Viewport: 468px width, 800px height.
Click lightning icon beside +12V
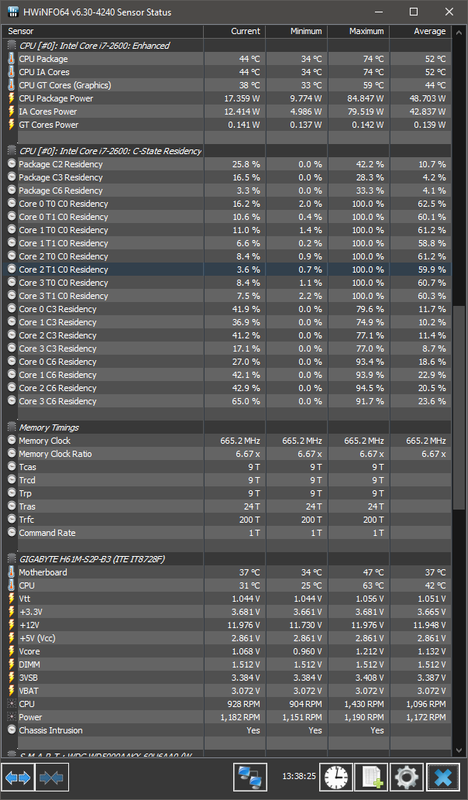pyautogui.click(x=11, y=625)
